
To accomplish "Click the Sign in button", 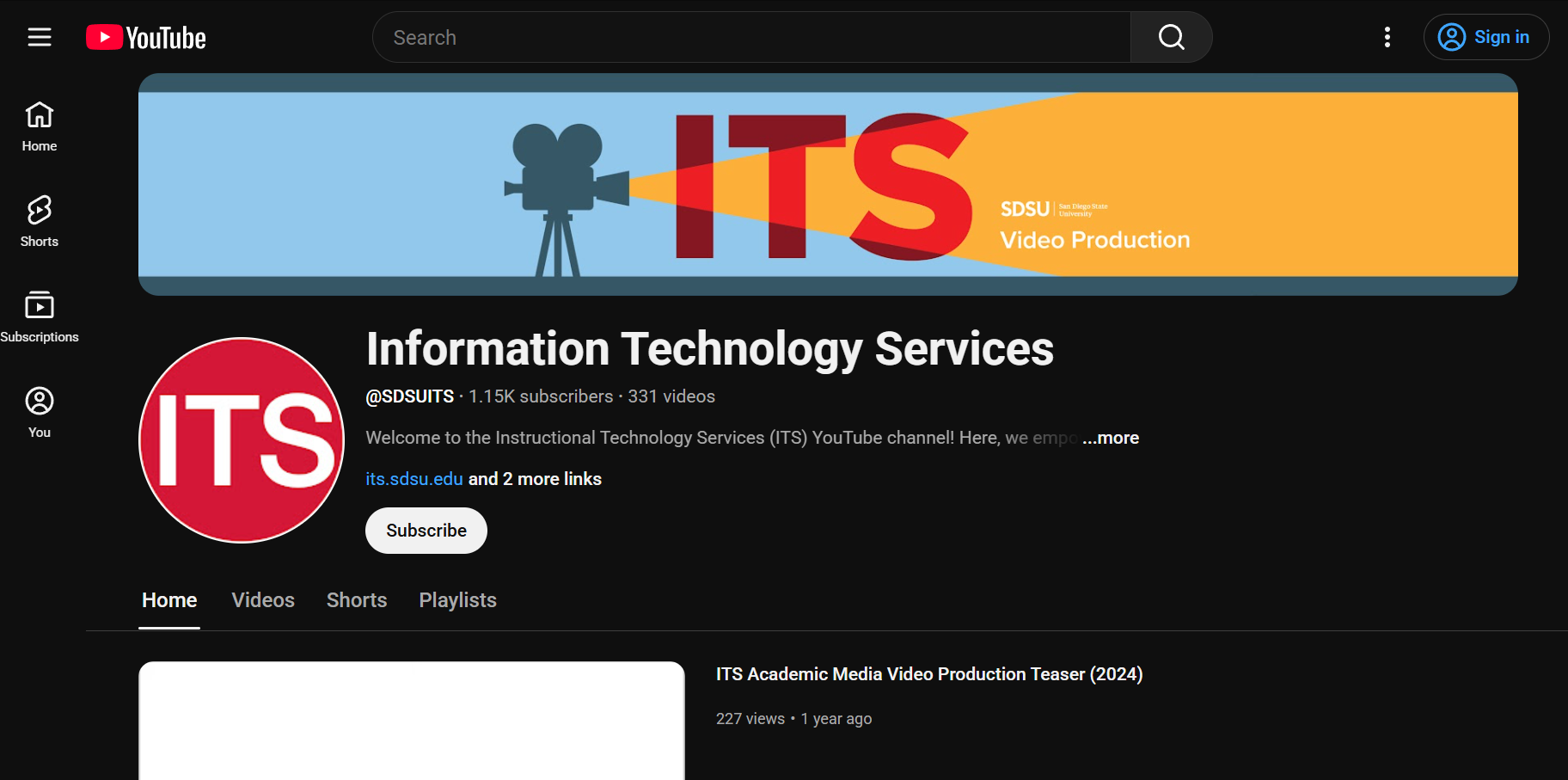I will tap(1486, 37).
